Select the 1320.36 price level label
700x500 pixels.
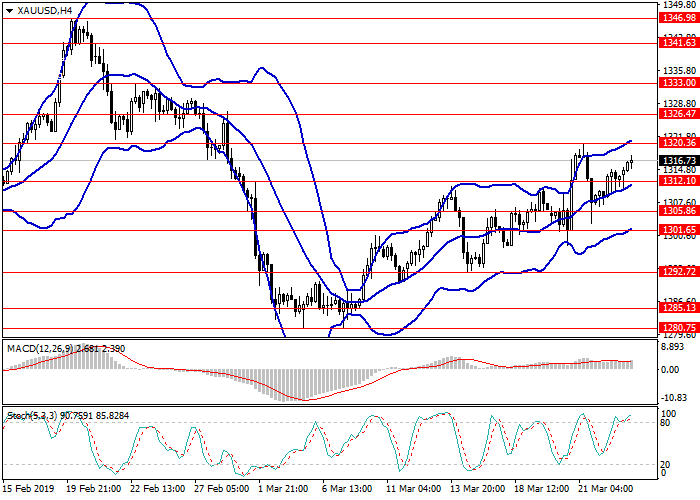[x=678, y=143]
